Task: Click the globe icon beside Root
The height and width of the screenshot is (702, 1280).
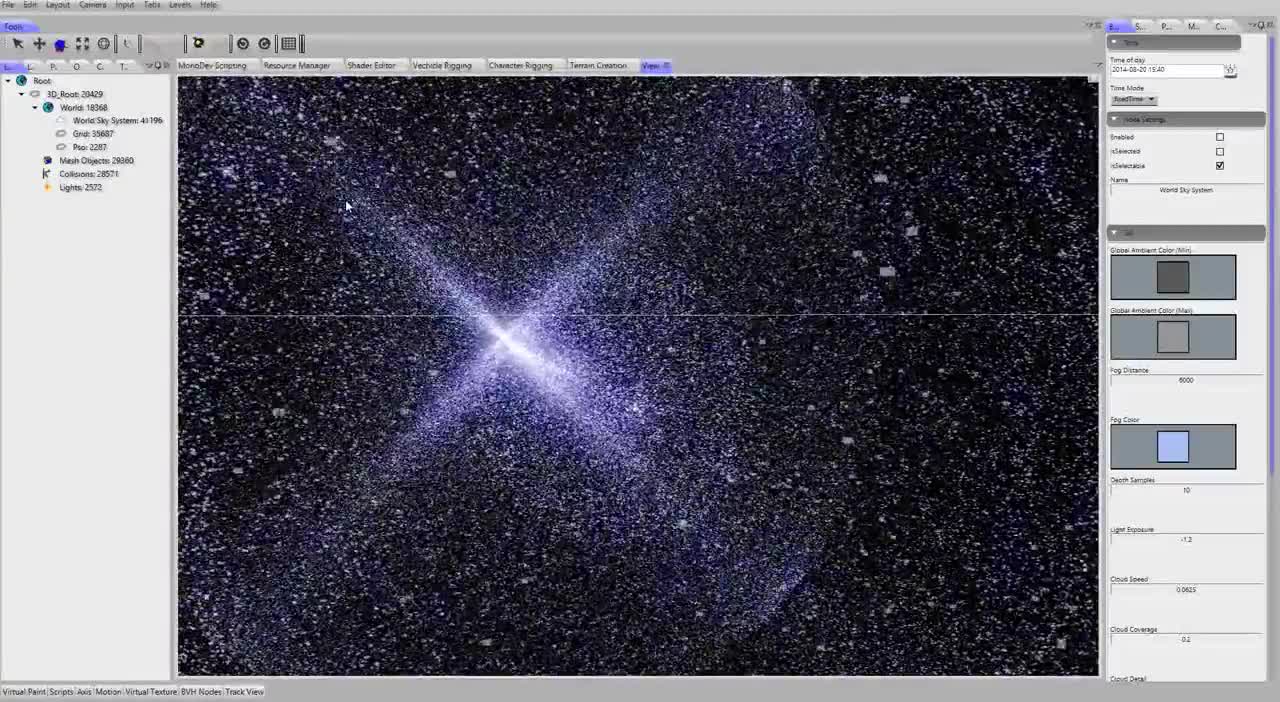Action: pyautogui.click(x=21, y=81)
